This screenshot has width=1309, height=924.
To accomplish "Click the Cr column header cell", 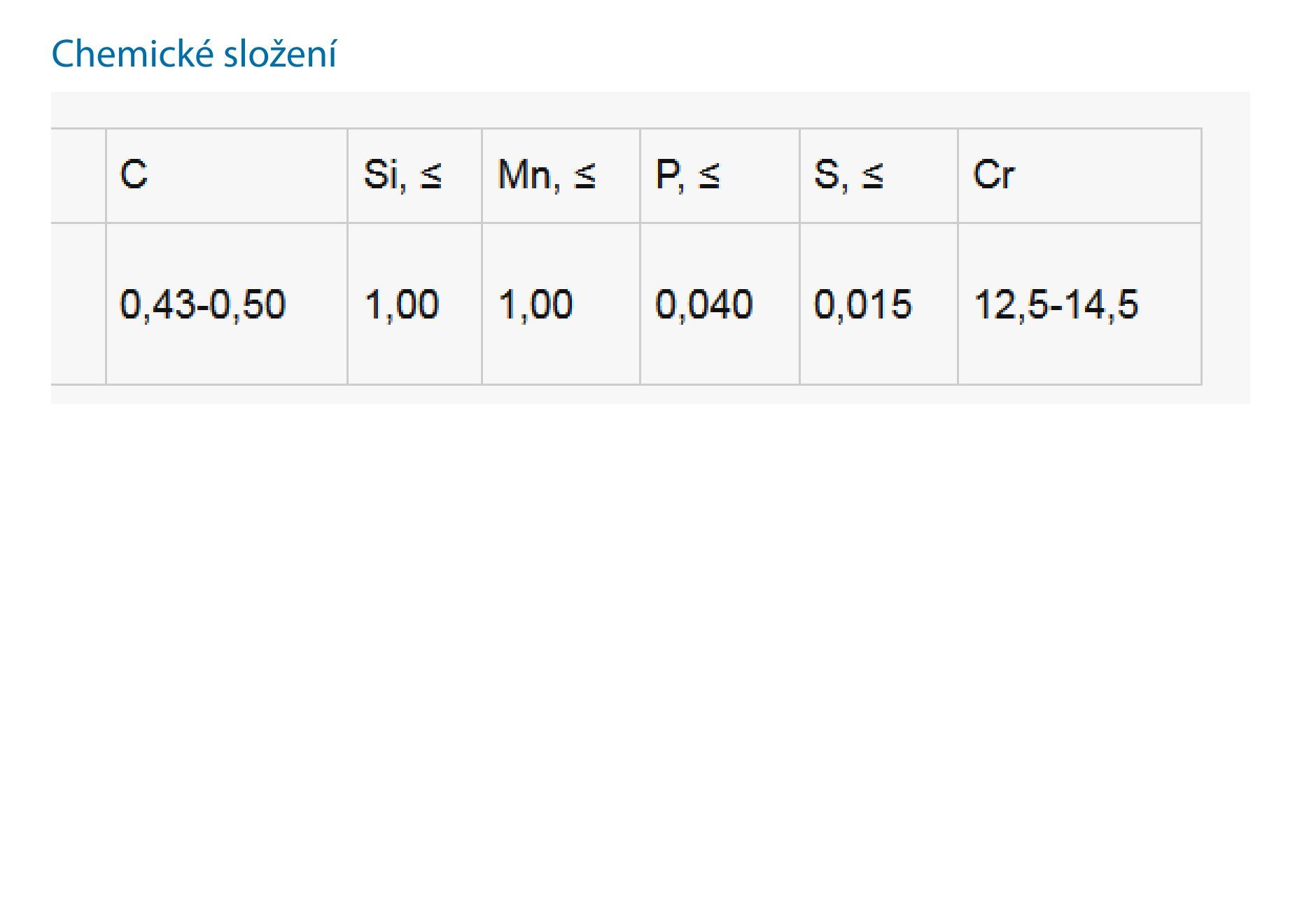I will (x=1079, y=175).
